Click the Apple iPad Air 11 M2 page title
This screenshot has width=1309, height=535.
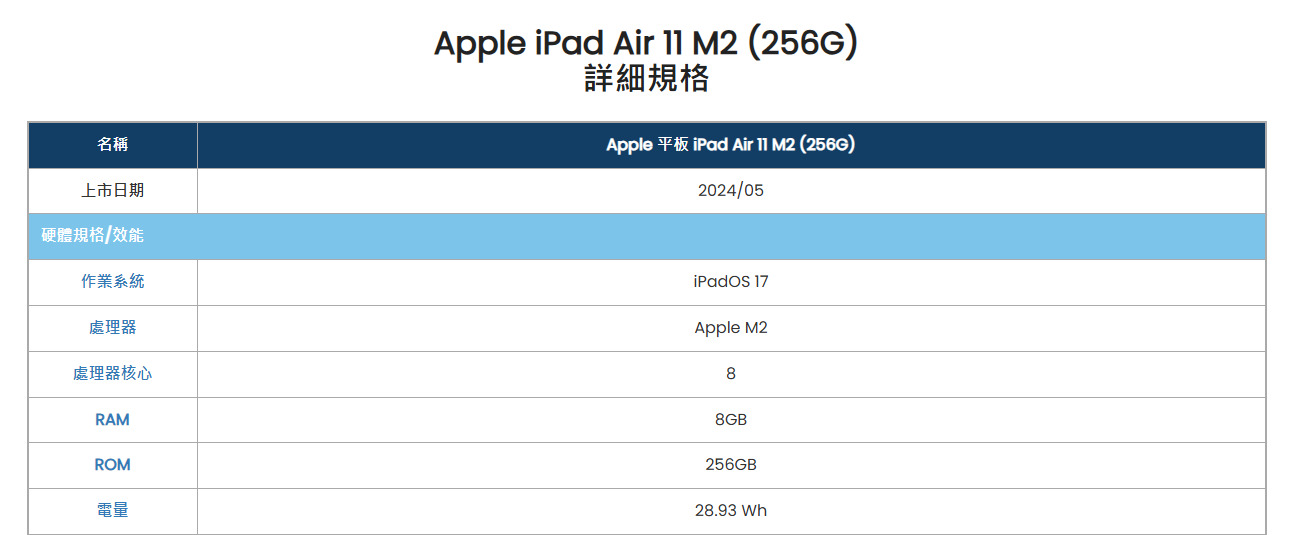[646, 44]
